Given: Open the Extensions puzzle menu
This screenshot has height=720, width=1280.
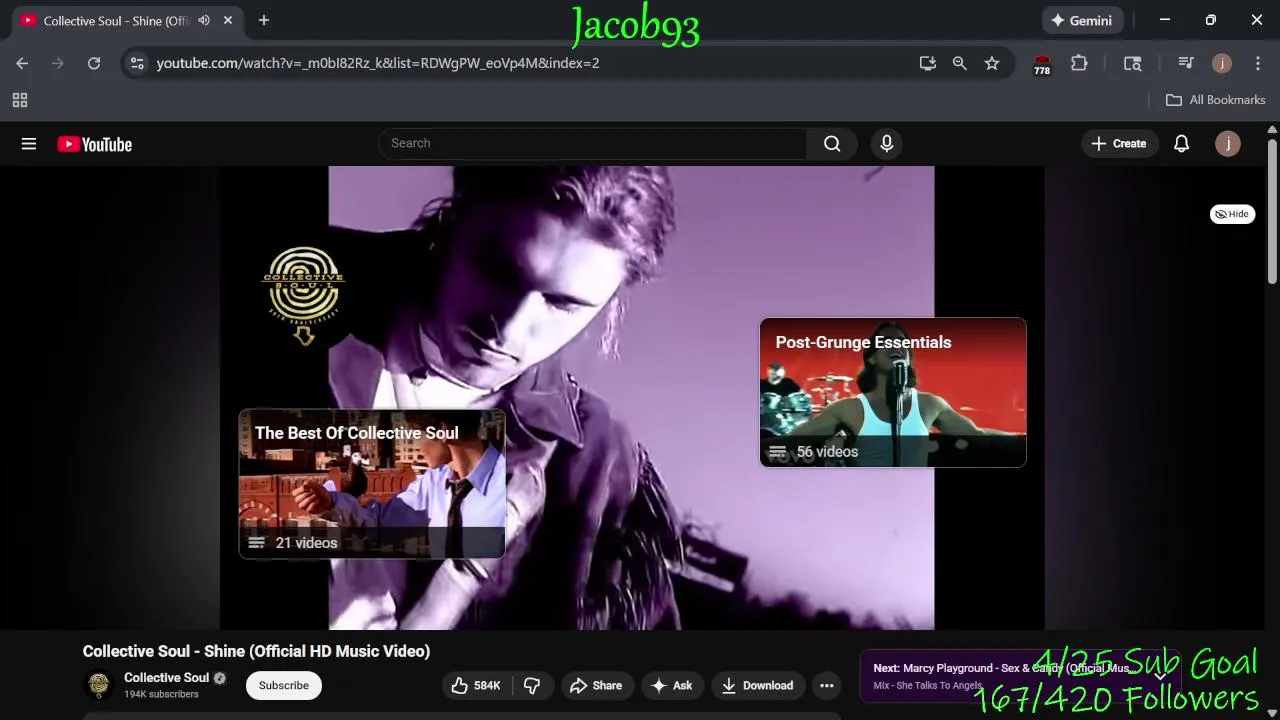Looking at the screenshot, I should point(1079,63).
